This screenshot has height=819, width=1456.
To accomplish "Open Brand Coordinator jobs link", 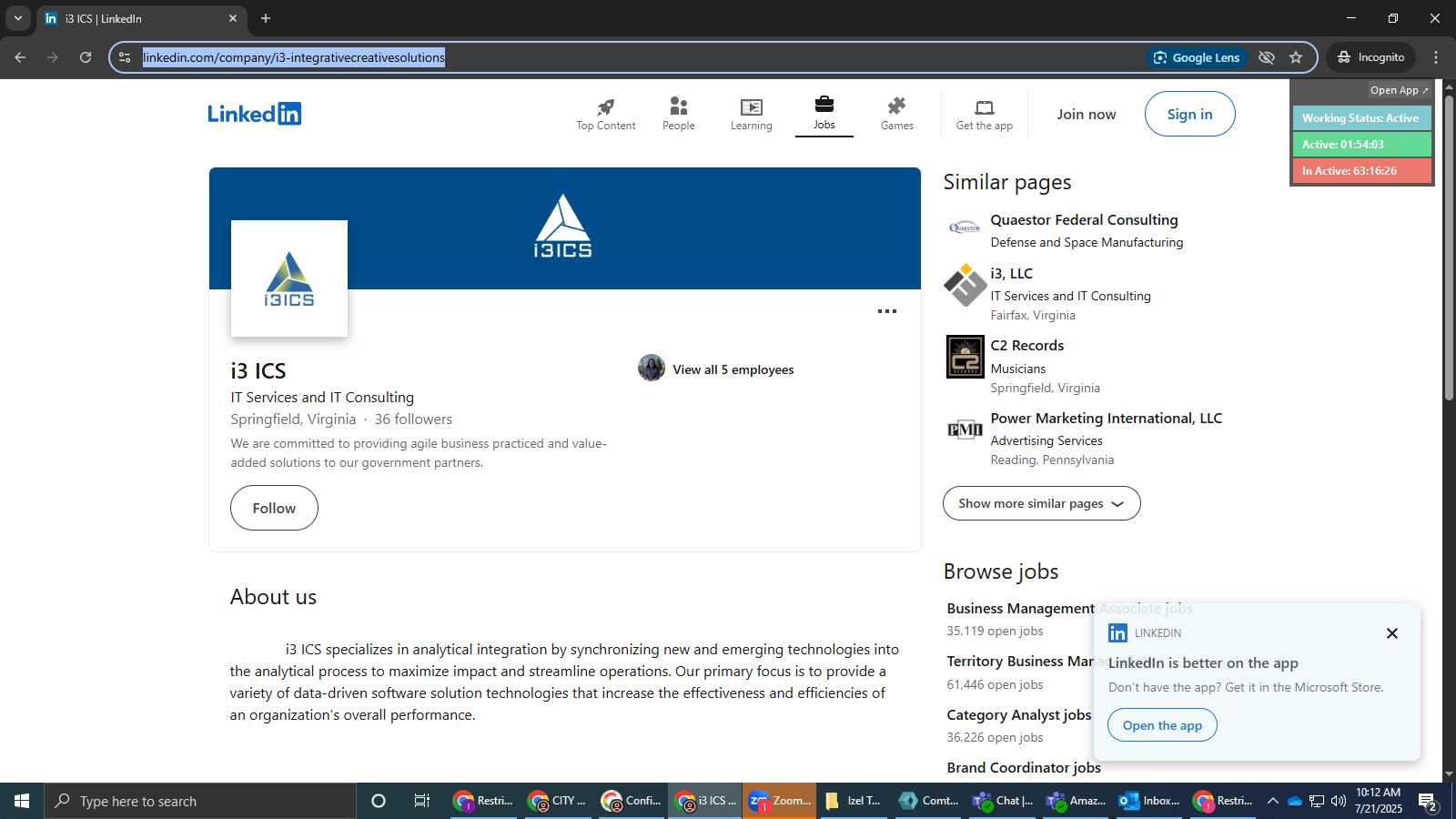I will coord(1024,768).
